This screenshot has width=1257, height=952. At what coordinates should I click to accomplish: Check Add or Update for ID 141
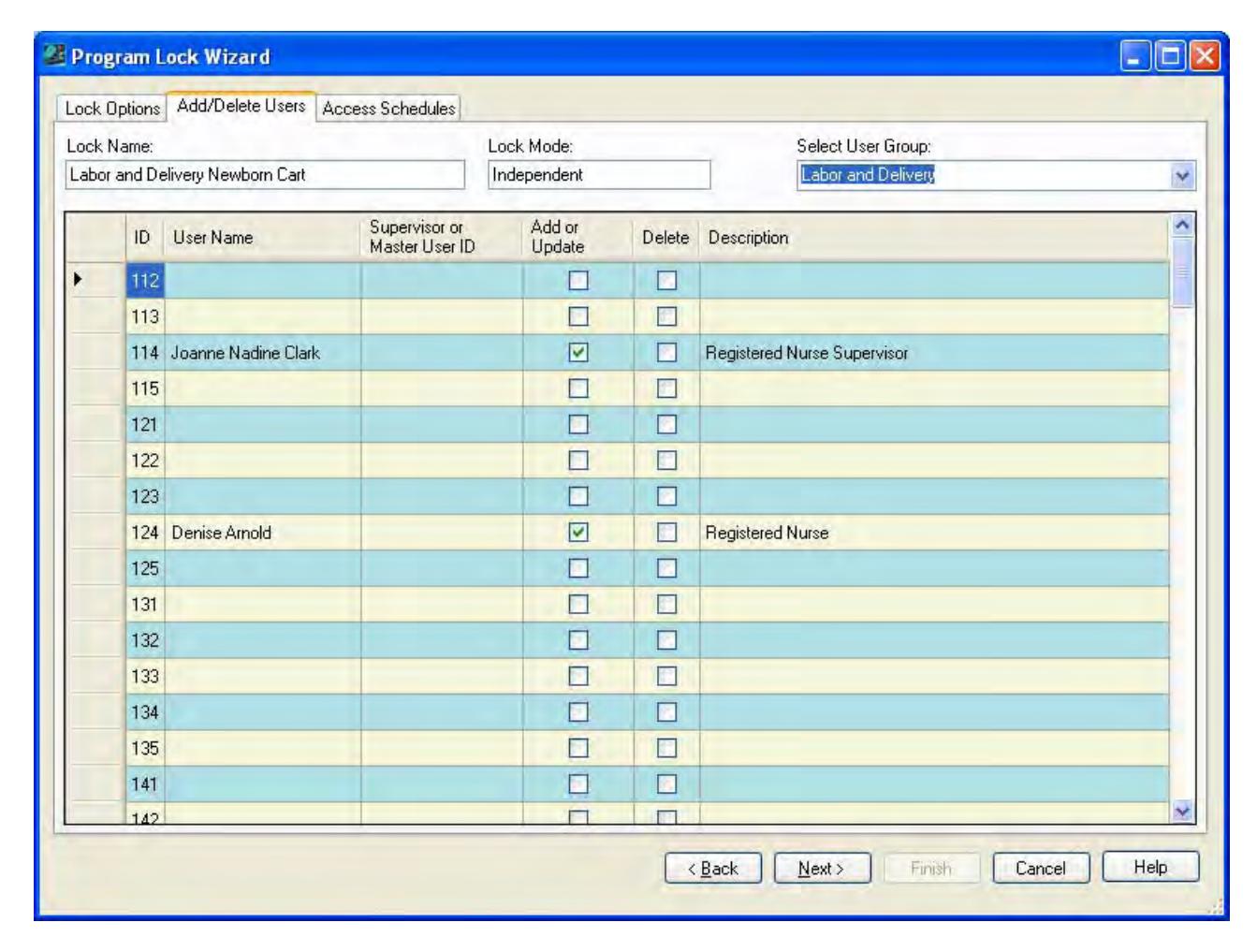[x=579, y=784]
